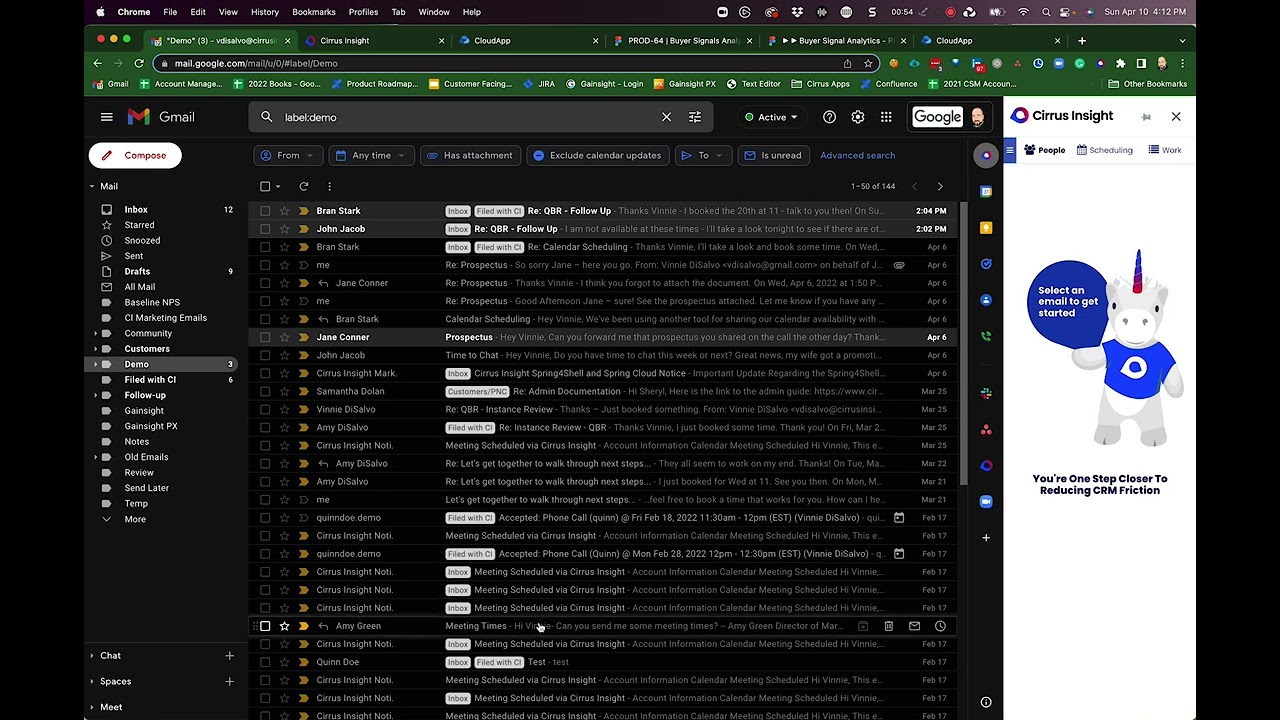Bookmark this page star icon

click(x=869, y=63)
